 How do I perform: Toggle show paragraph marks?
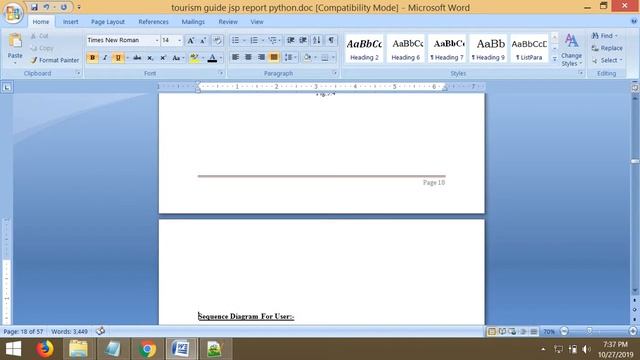click(331, 40)
